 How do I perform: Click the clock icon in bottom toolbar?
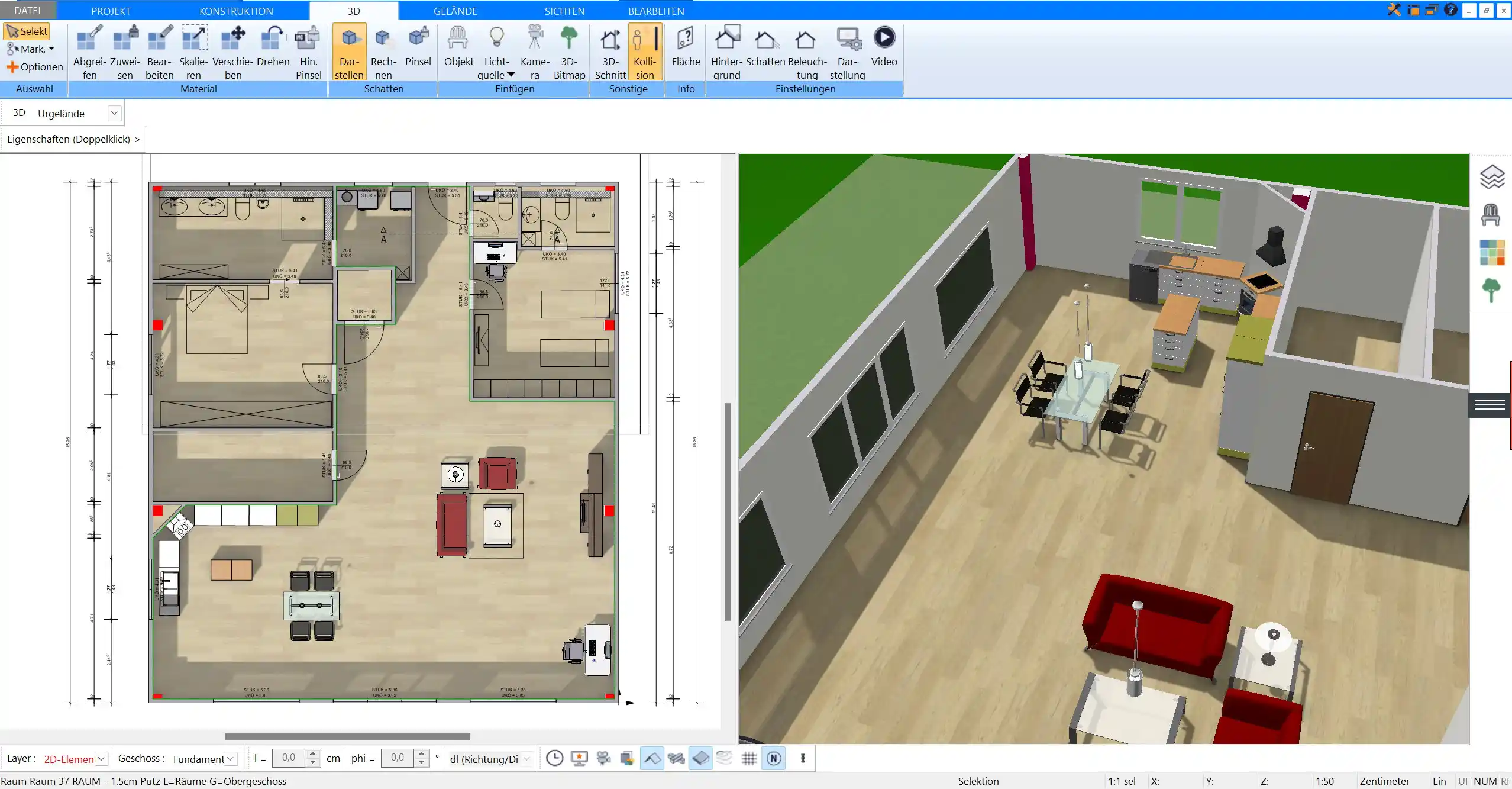point(554,758)
